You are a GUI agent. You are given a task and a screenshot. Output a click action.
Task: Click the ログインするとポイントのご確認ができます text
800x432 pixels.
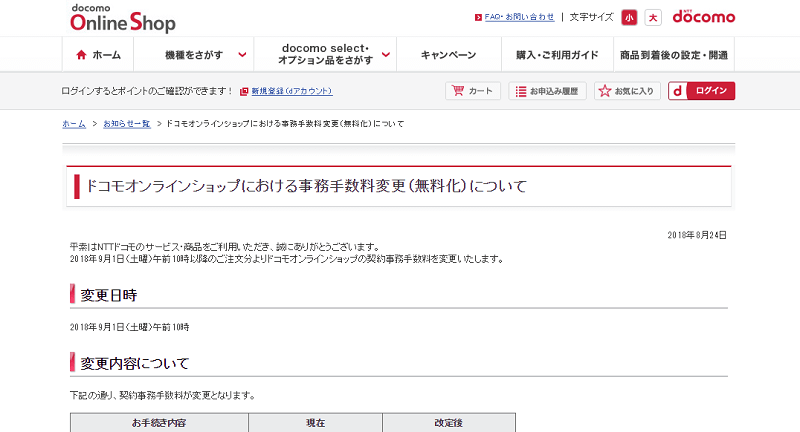pyautogui.click(x=147, y=91)
